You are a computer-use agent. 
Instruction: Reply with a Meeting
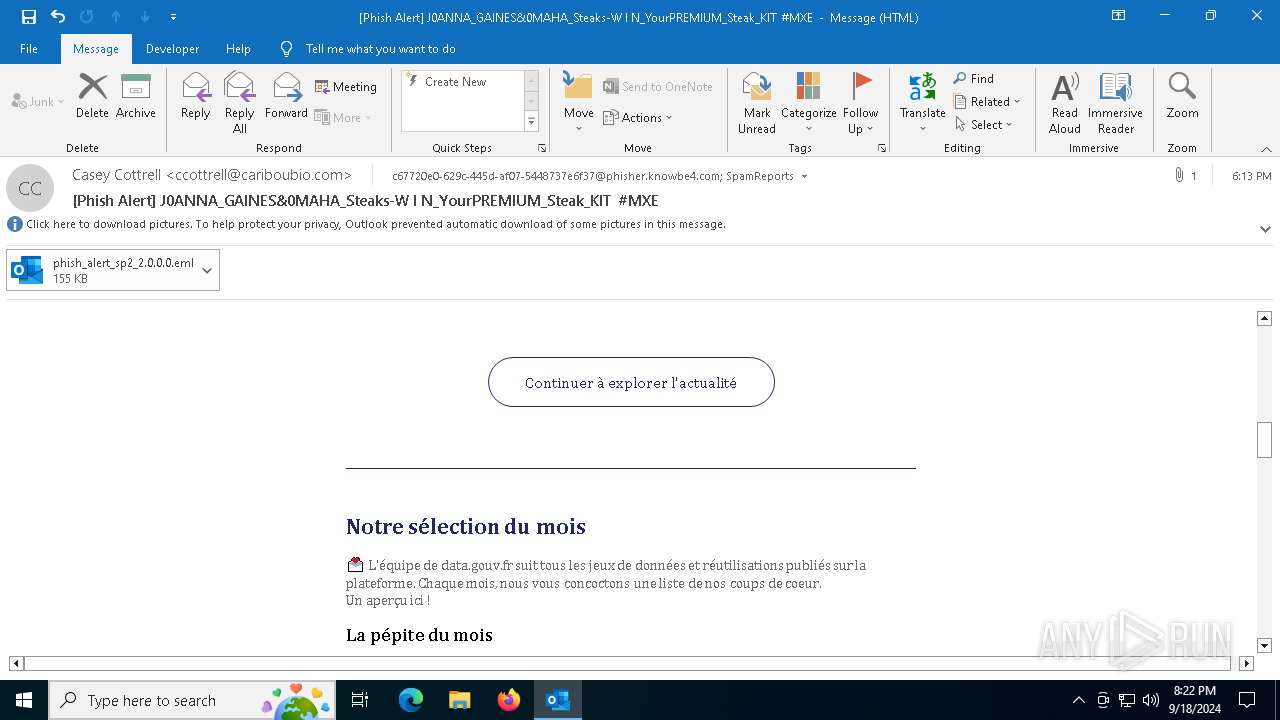pyautogui.click(x=346, y=87)
